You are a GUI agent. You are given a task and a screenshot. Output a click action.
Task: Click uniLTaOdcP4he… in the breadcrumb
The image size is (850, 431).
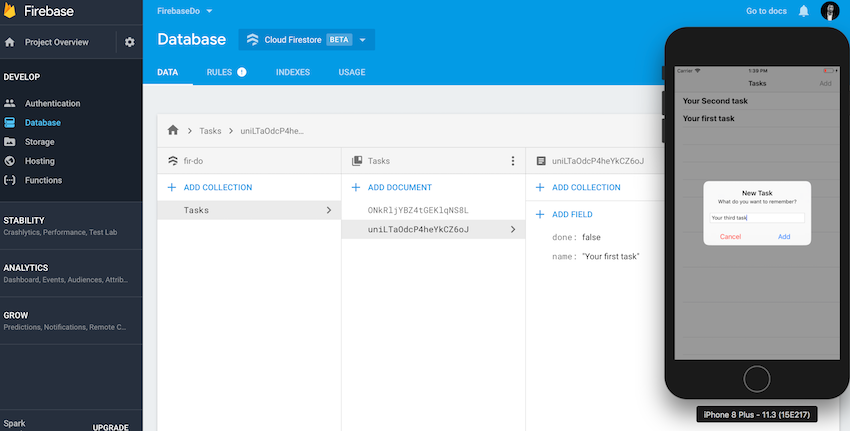tap(272, 131)
